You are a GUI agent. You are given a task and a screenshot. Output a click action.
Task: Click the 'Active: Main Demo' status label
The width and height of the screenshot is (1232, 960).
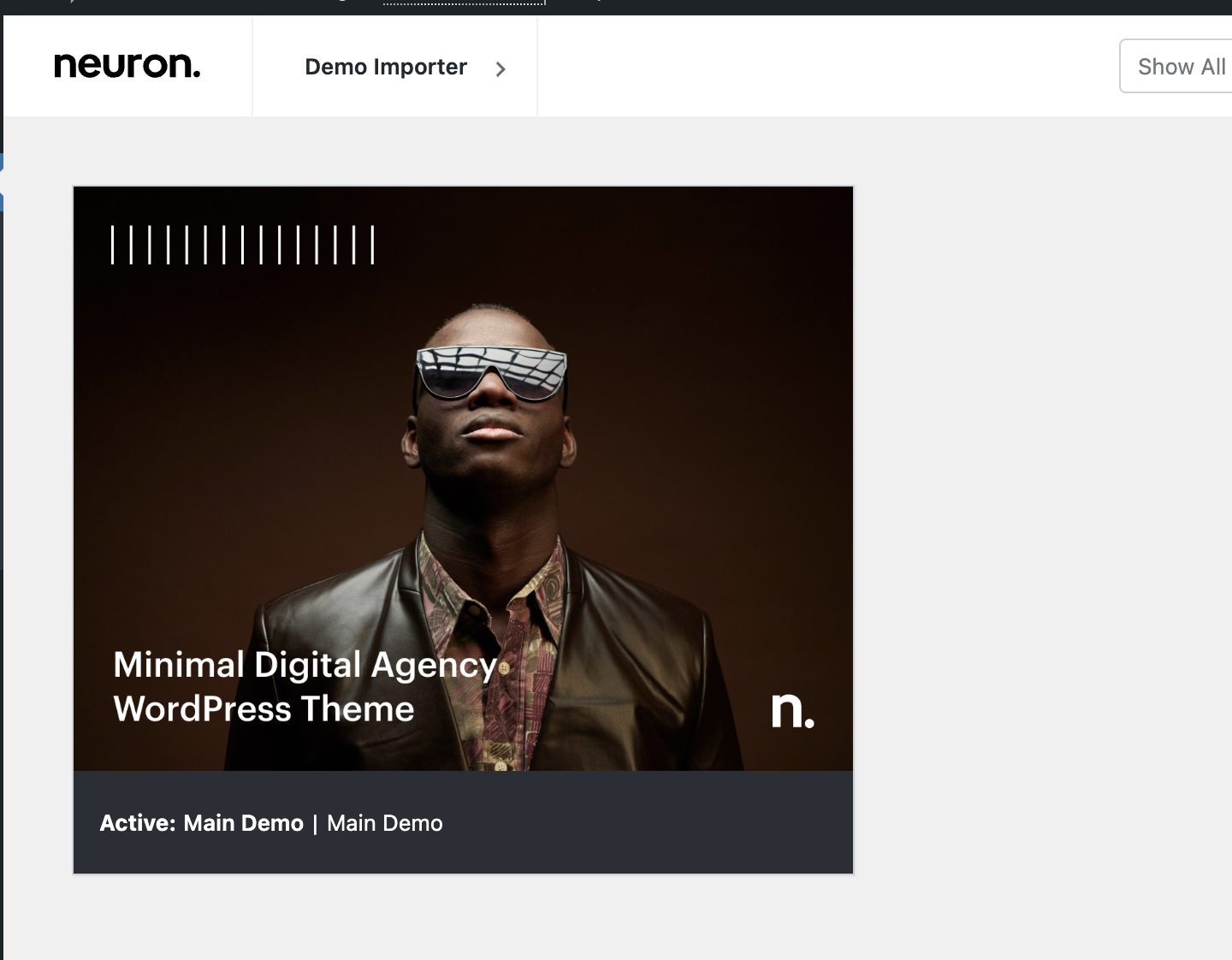pos(201,823)
